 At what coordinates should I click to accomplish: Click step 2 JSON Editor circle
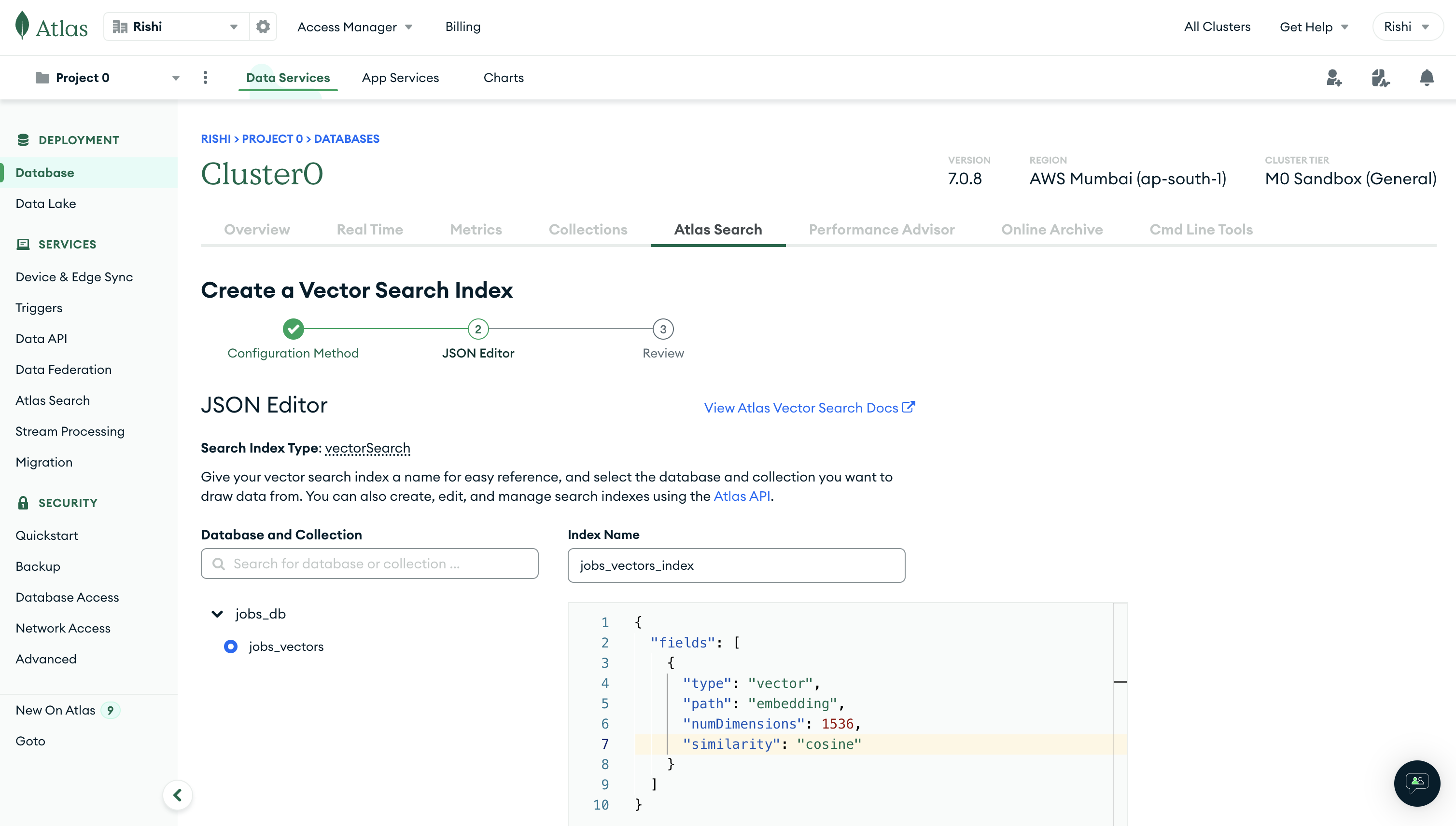point(478,329)
